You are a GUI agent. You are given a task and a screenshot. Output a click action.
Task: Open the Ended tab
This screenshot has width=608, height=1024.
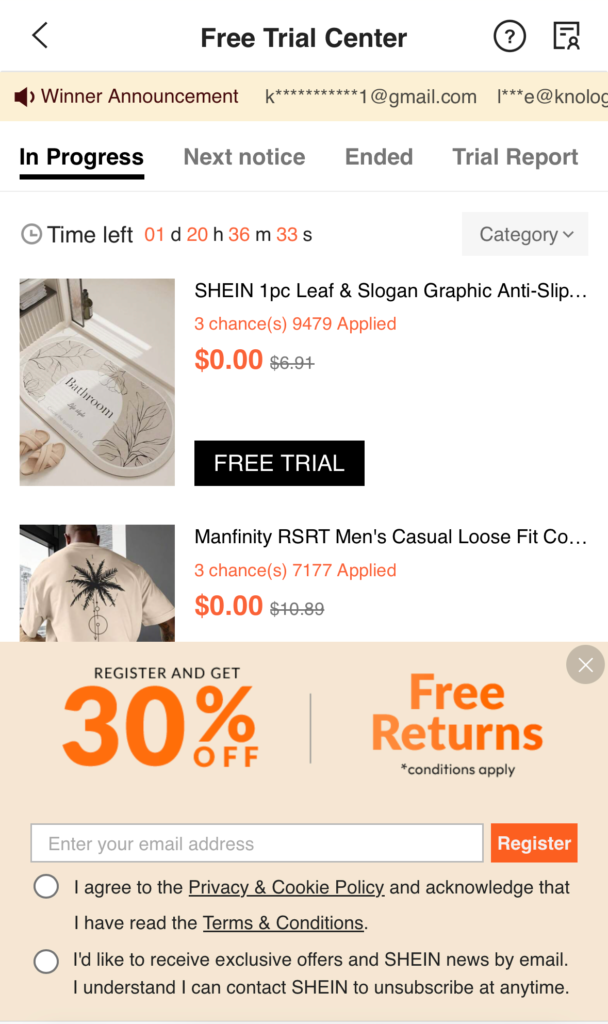point(379,157)
